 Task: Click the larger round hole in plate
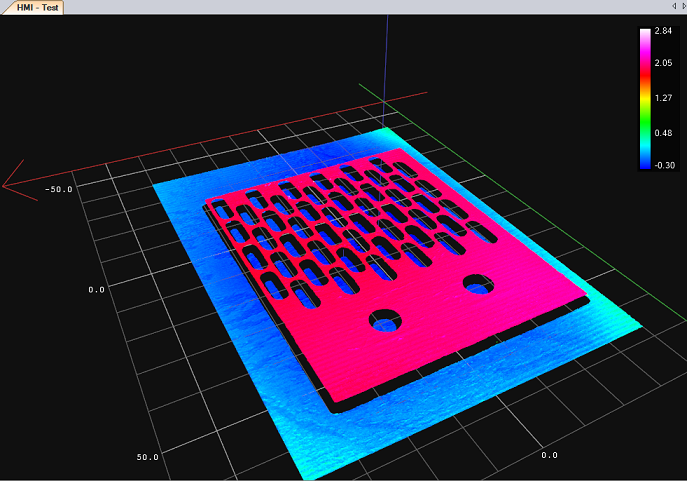(x=386, y=320)
